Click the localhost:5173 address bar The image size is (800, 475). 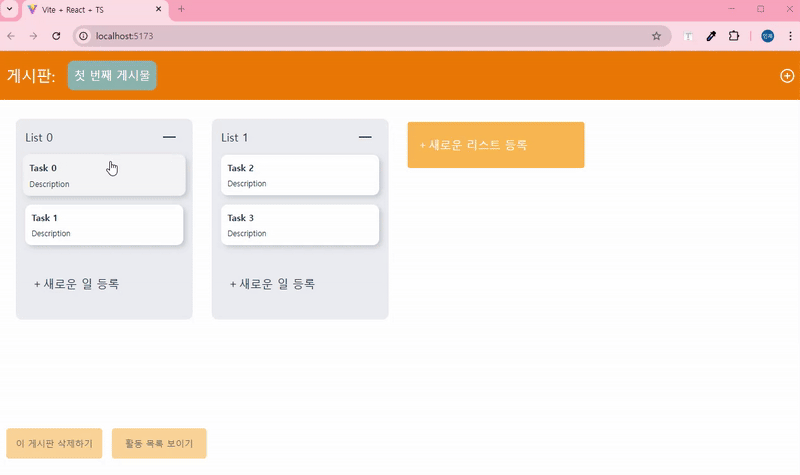click(x=371, y=36)
